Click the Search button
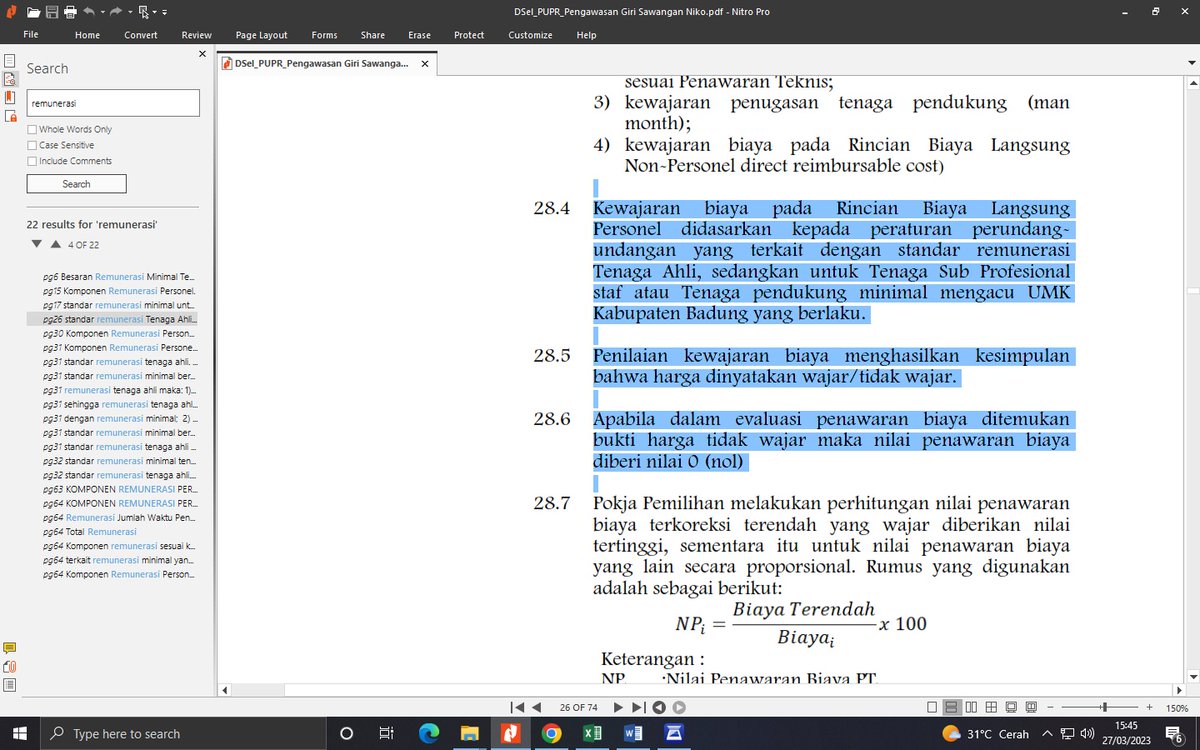This screenshot has width=1200, height=750. (76, 184)
